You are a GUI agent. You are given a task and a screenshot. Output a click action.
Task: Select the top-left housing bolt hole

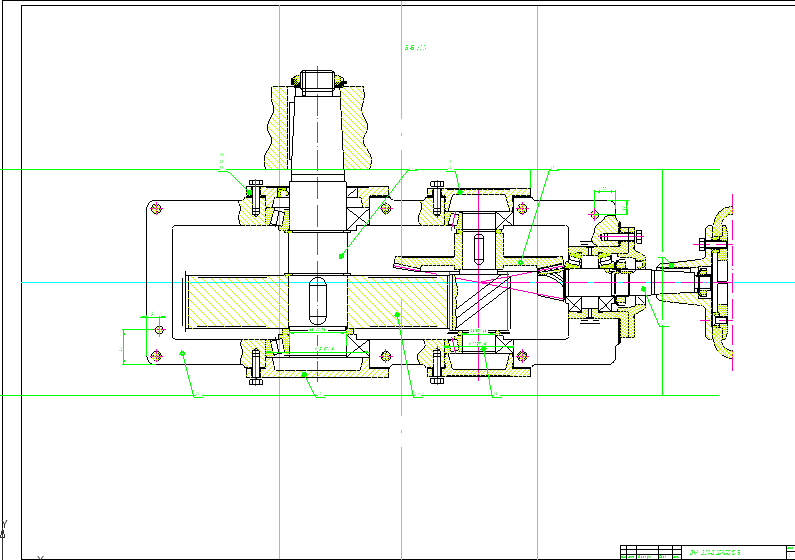156,208
